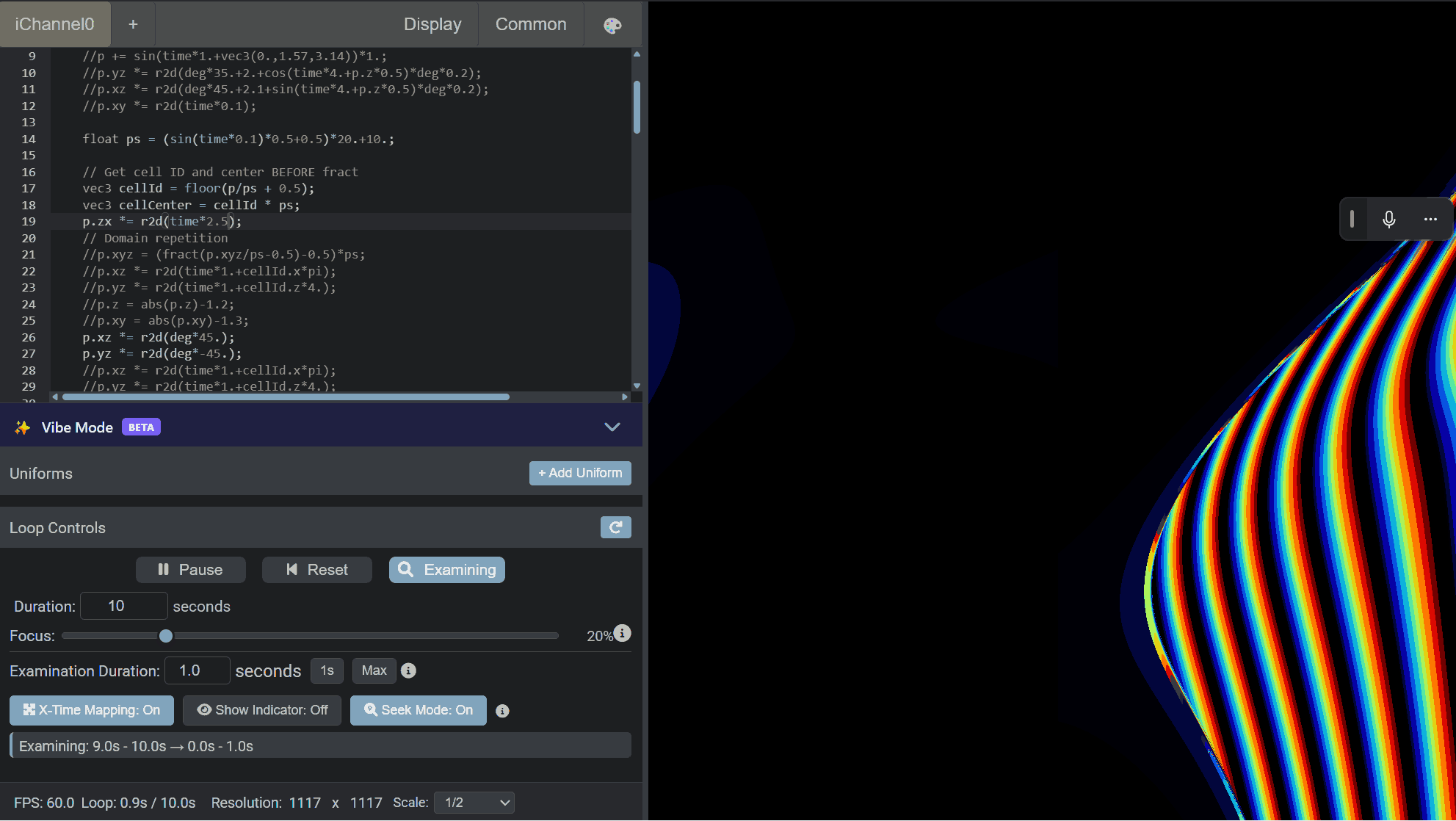Open the Display menu
Screen dimensions: 1456x821
tap(432, 24)
